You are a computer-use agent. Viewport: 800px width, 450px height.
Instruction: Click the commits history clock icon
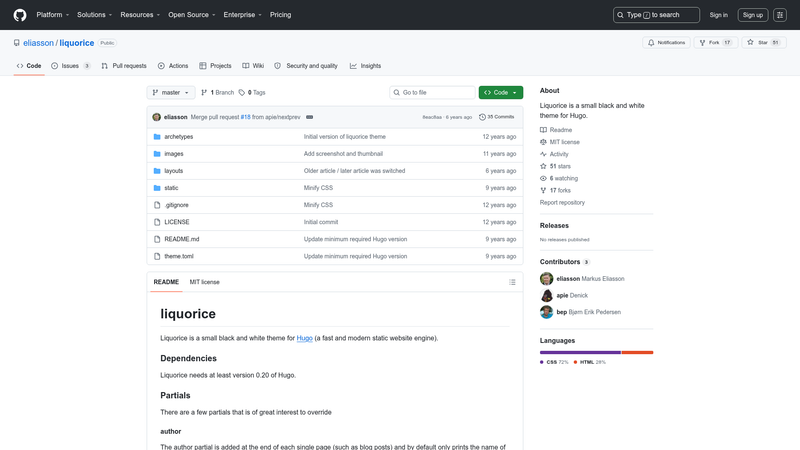point(482,117)
